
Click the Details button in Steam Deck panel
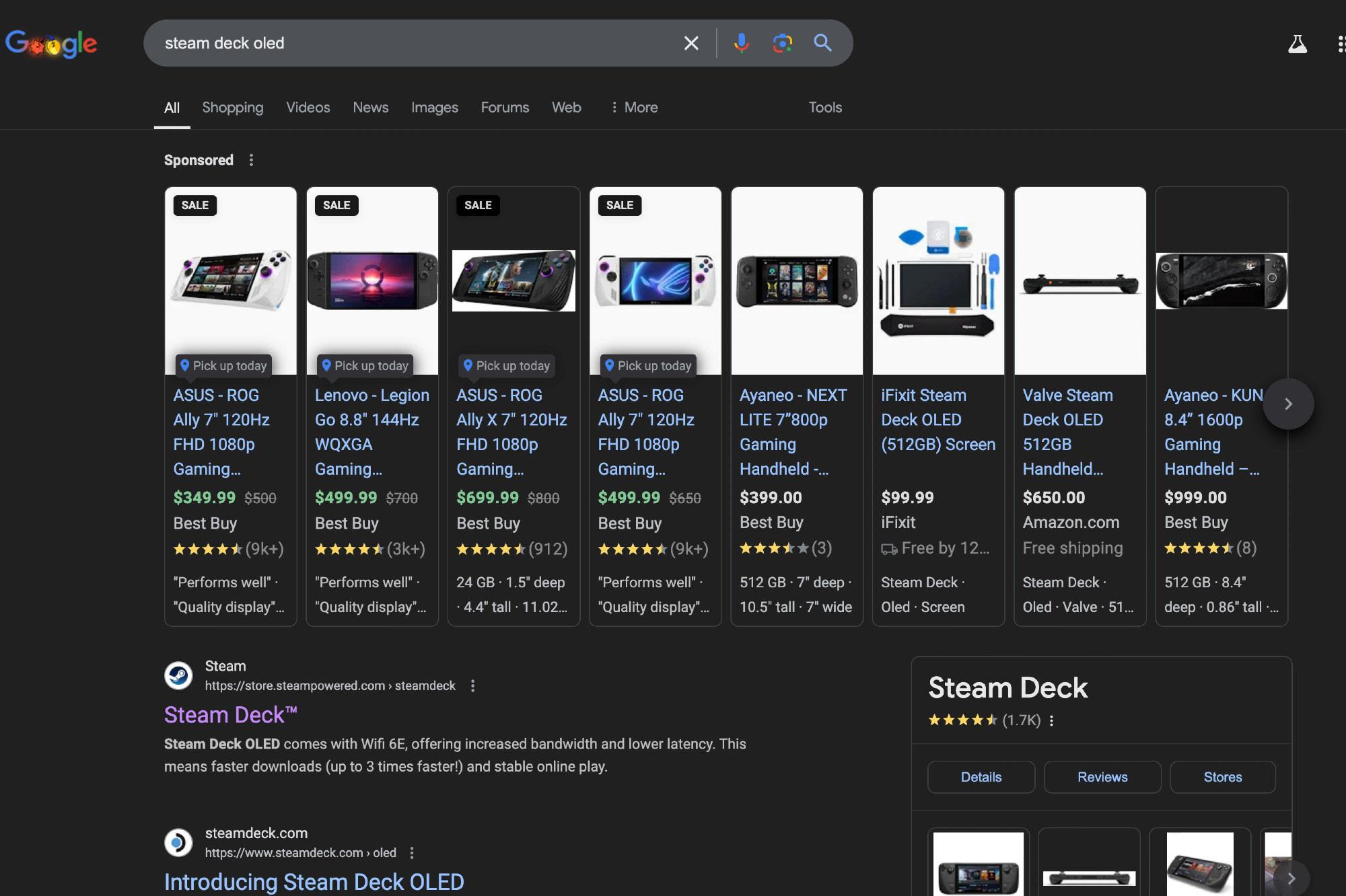coord(981,777)
